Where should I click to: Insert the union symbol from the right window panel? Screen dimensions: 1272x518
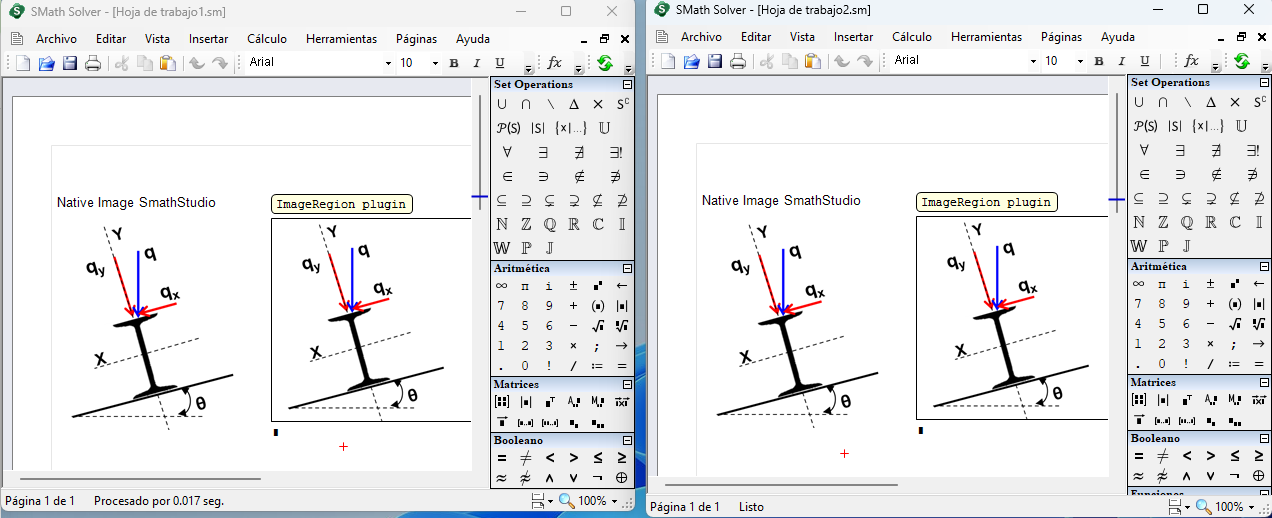(1138, 102)
